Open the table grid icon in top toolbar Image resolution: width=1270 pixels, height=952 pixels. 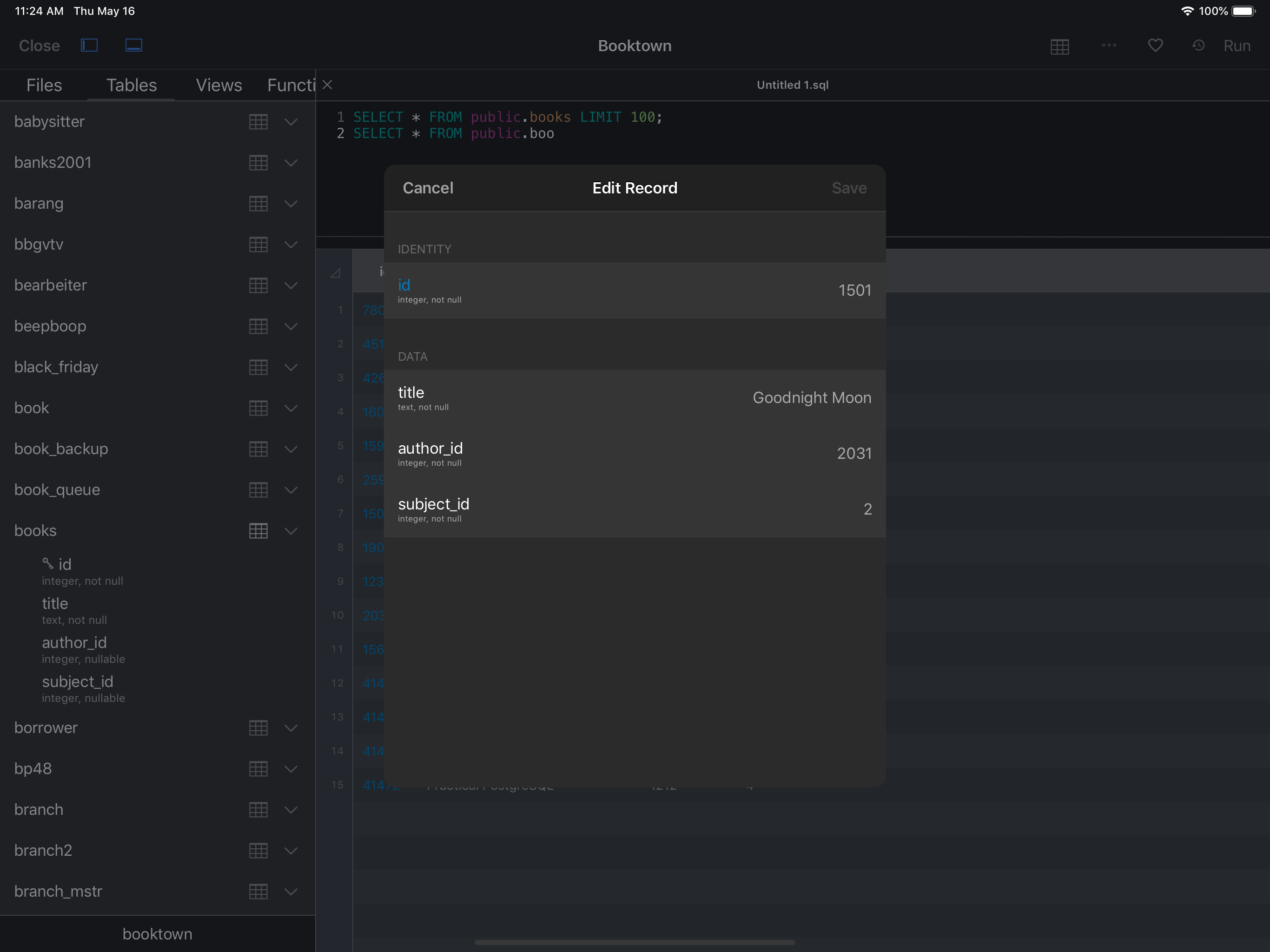click(1059, 46)
